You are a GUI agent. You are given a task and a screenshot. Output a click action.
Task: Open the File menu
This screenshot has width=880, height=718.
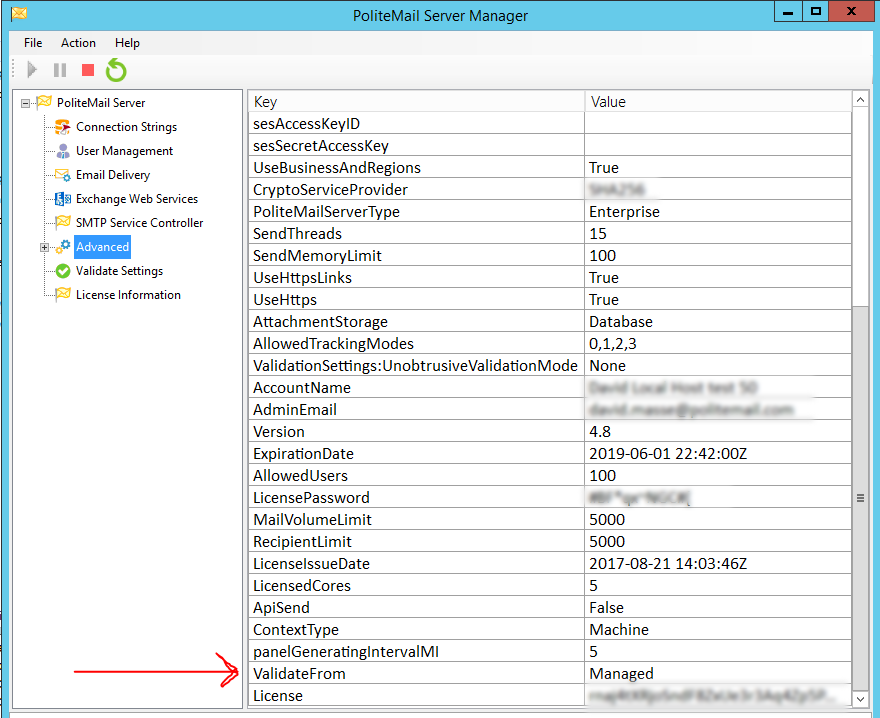(33, 43)
